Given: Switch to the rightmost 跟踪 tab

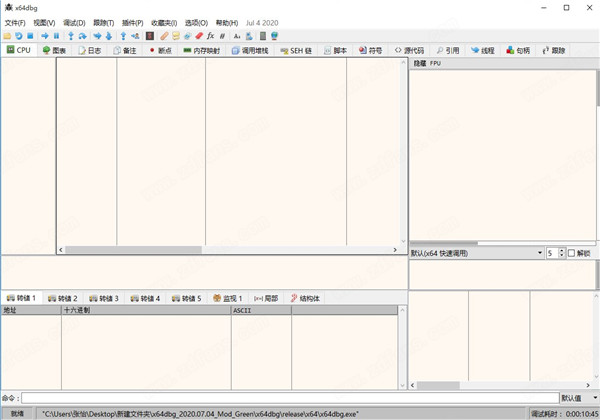Looking at the screenshot, I should tap(554, 50).
